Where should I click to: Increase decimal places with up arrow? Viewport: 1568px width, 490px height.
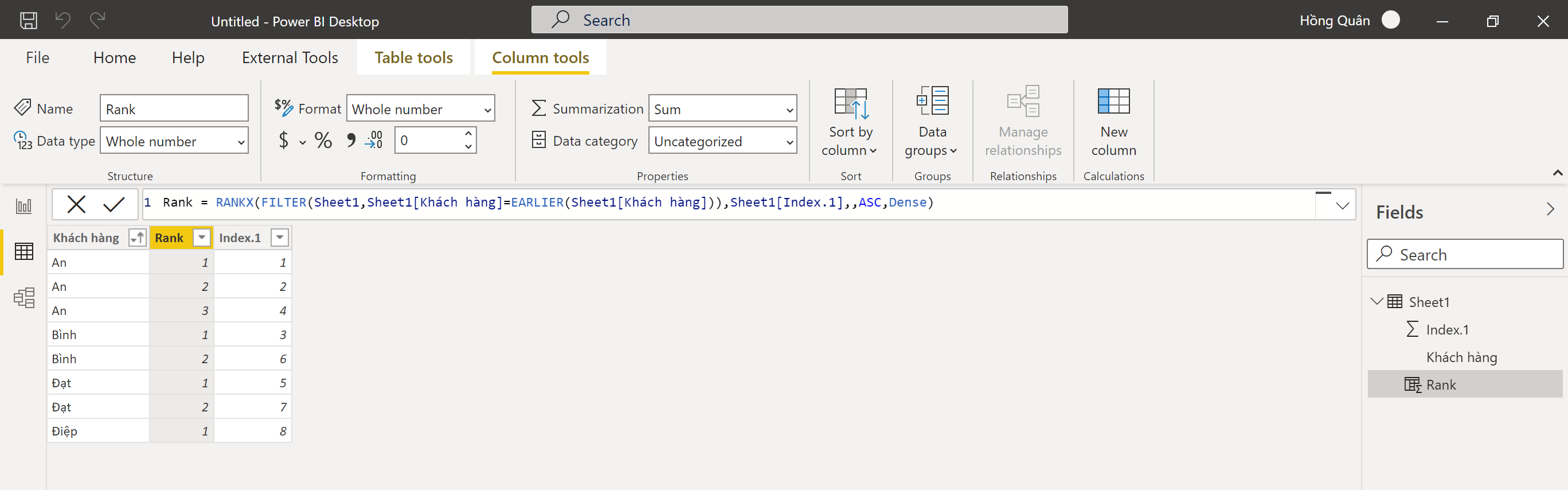(x=468, y=134)
